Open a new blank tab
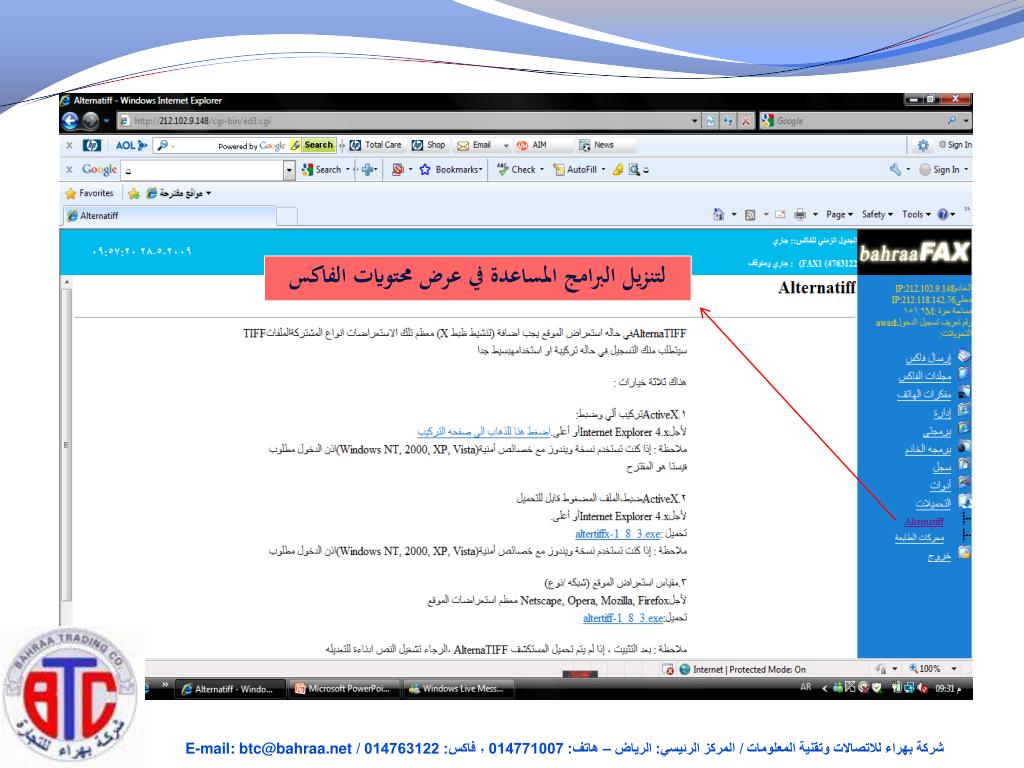1024x768 pixels. pos(287,216)
